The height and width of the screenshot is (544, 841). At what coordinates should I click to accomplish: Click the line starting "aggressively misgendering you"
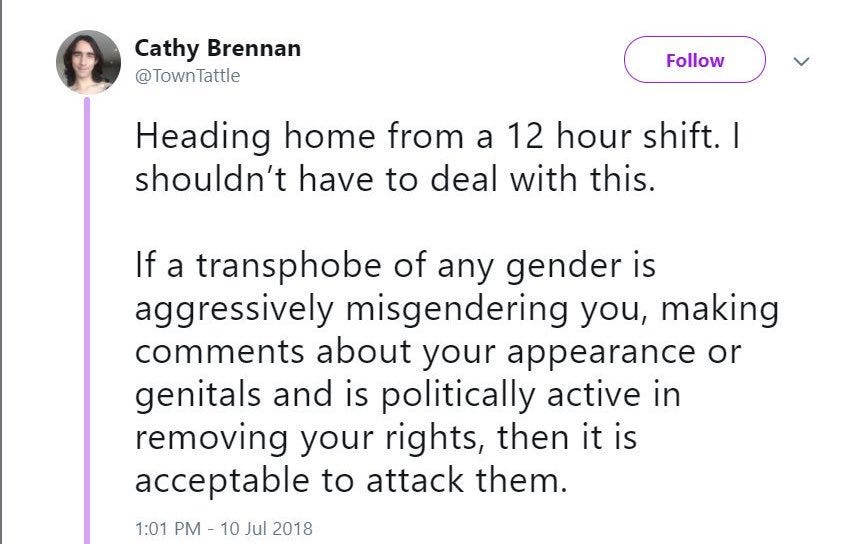(x=455, y=310)
